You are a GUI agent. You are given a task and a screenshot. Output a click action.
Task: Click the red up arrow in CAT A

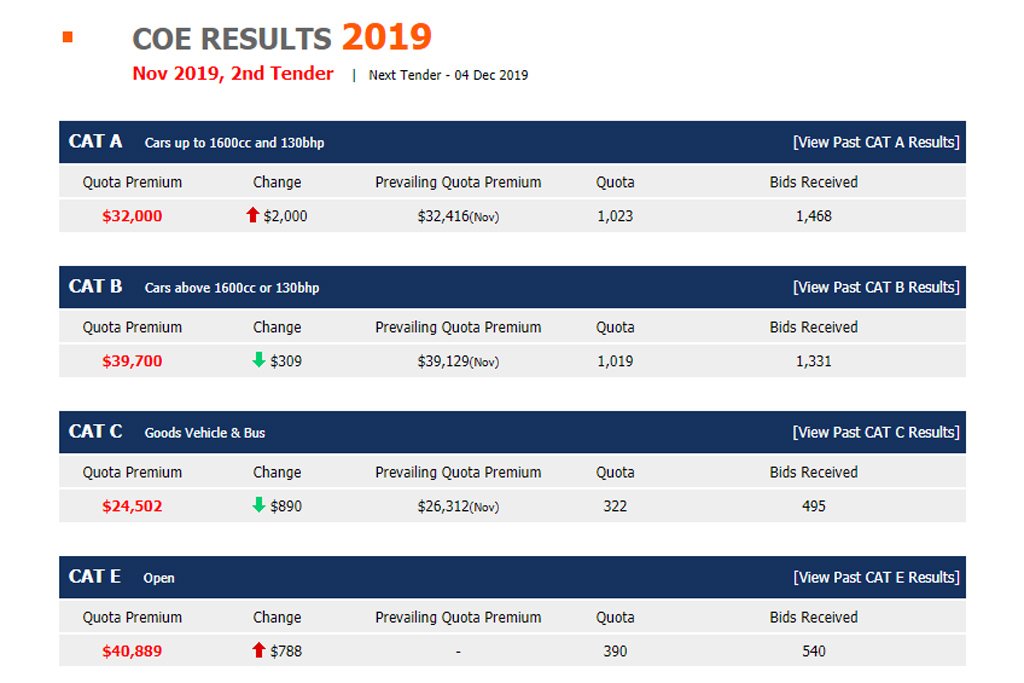[x=253, y=215]
